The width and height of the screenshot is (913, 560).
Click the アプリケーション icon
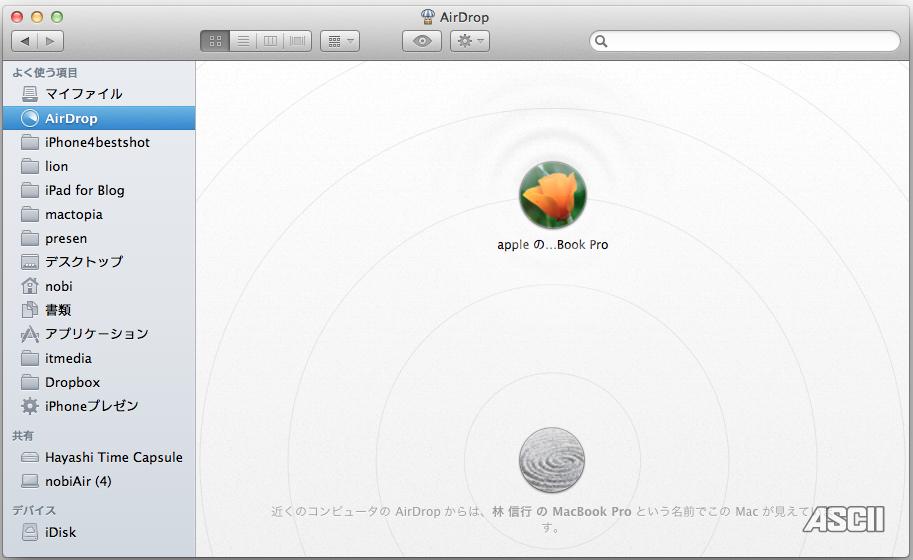click(x=30, y=334)
